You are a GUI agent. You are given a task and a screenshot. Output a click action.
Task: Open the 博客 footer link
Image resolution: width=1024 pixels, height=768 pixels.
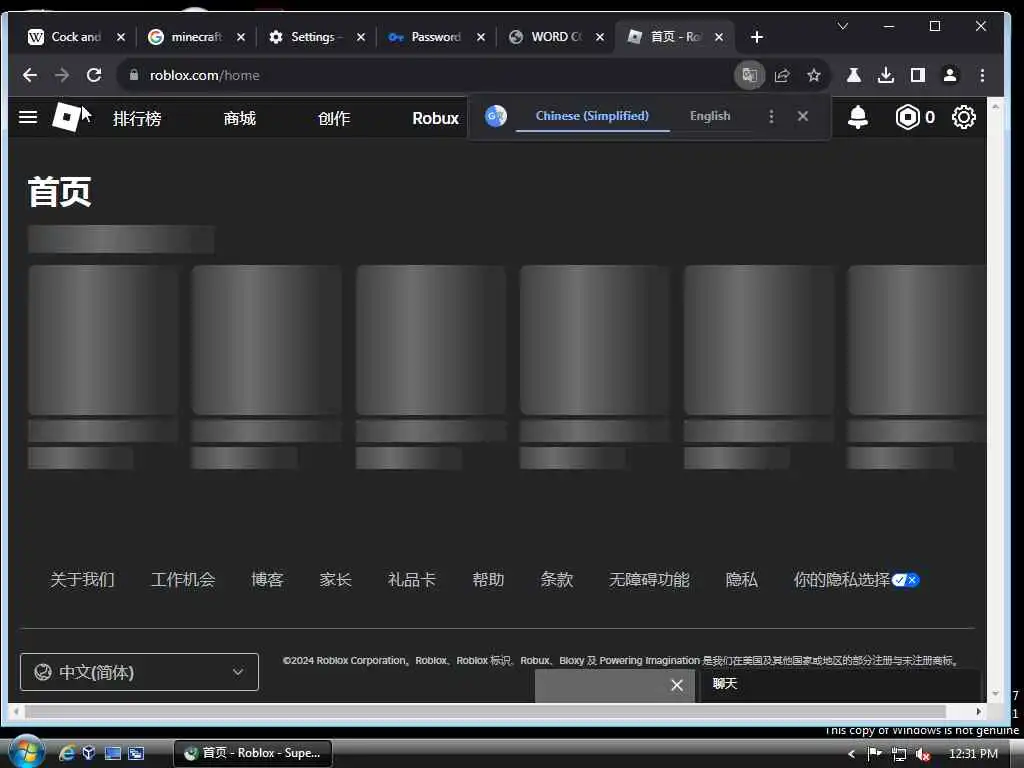click(267, 580)
